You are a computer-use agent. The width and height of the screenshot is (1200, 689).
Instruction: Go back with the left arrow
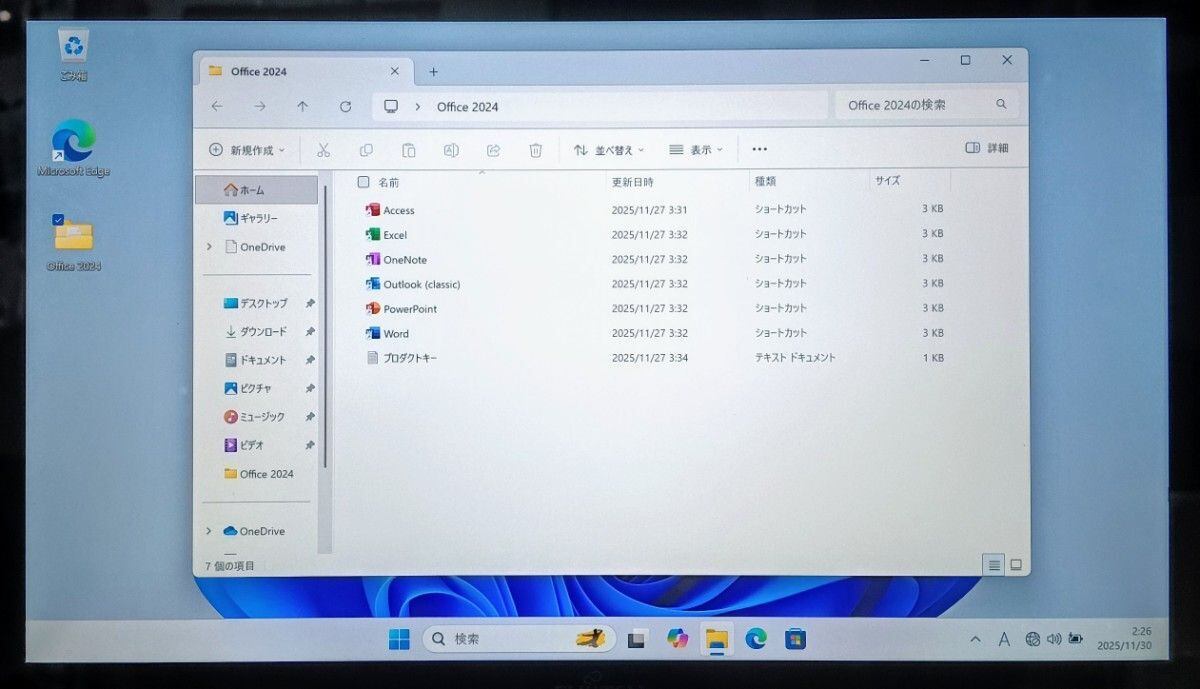tap(217, 106)
